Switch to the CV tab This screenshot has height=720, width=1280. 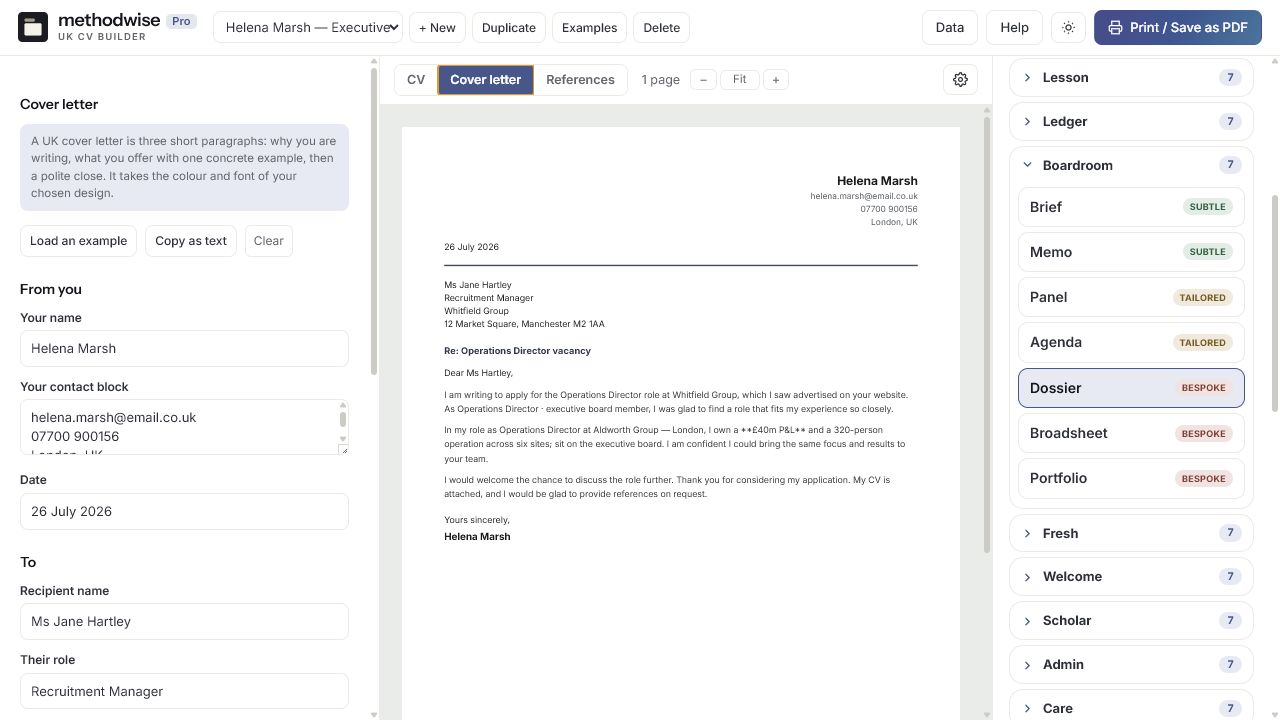tap(416, 79)
